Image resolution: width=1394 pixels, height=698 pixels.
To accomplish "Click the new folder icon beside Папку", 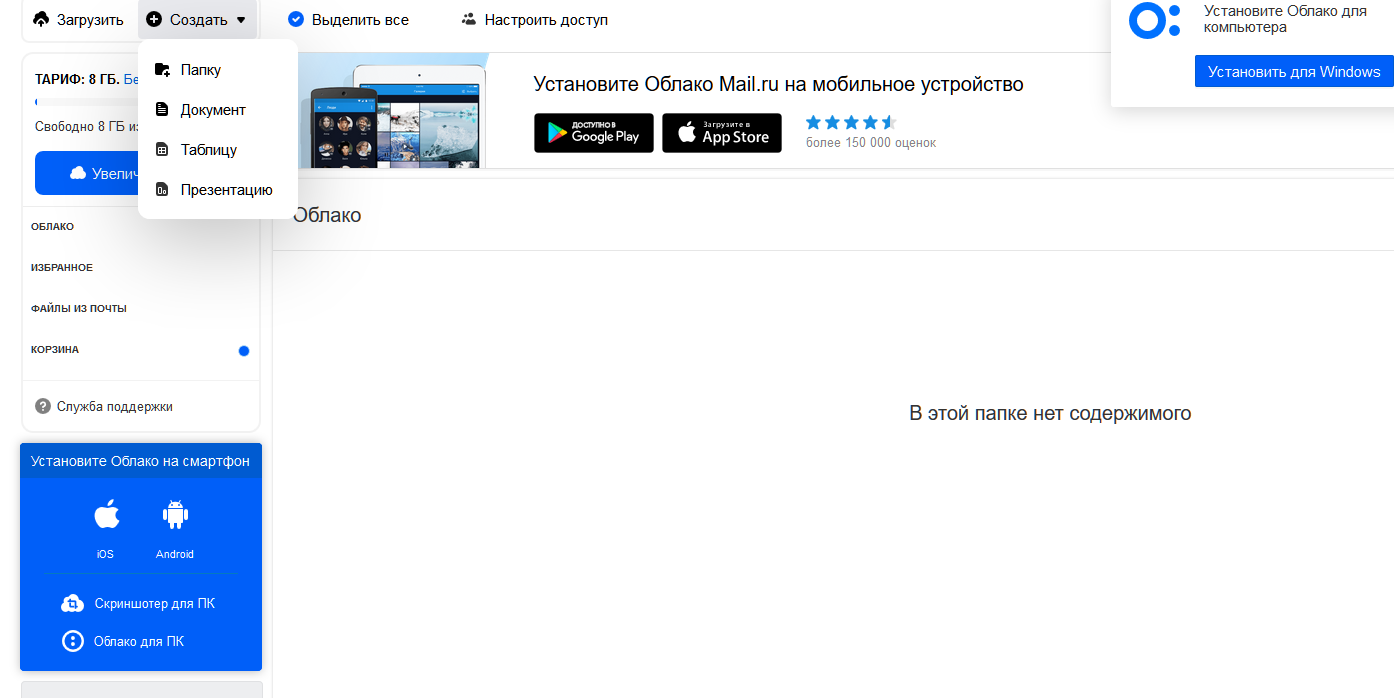I will [162, 70].
